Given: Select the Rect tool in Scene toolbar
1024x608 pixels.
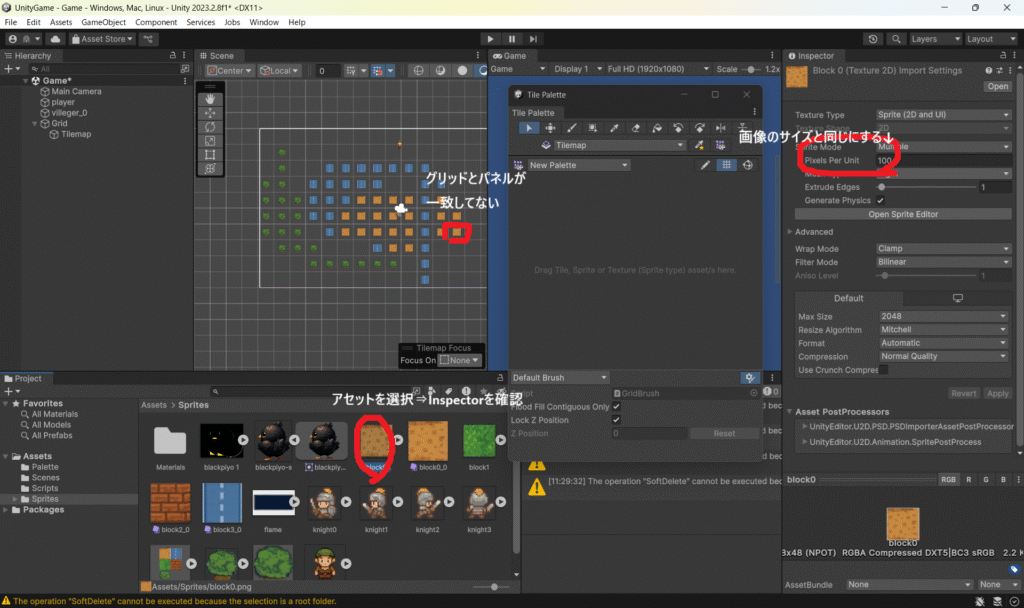Looking at the screenshot, I should click(x=210, y=155).
